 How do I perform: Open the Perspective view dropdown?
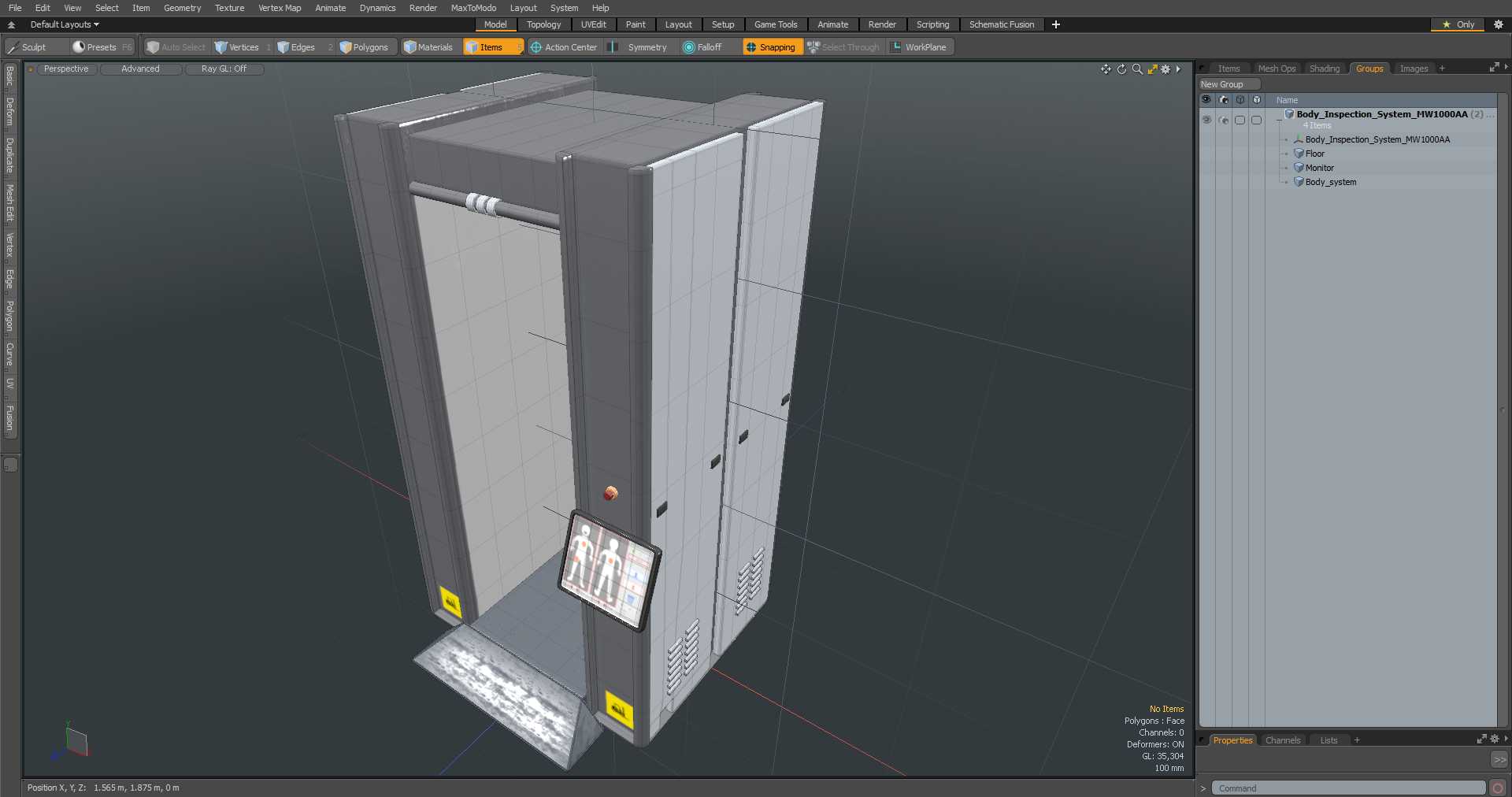pos(66,69)
